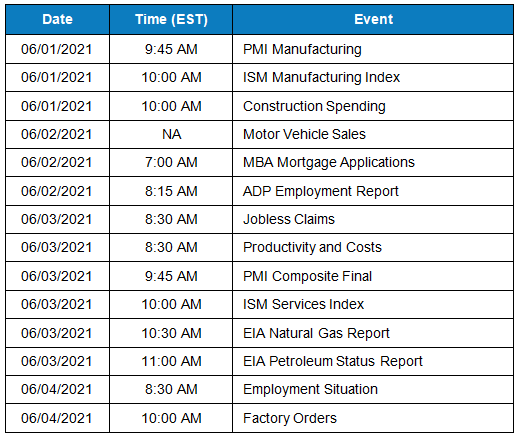Screen dimensions: 518x437
Task: Select the Employment Situation event
Action: pos(373,389)
